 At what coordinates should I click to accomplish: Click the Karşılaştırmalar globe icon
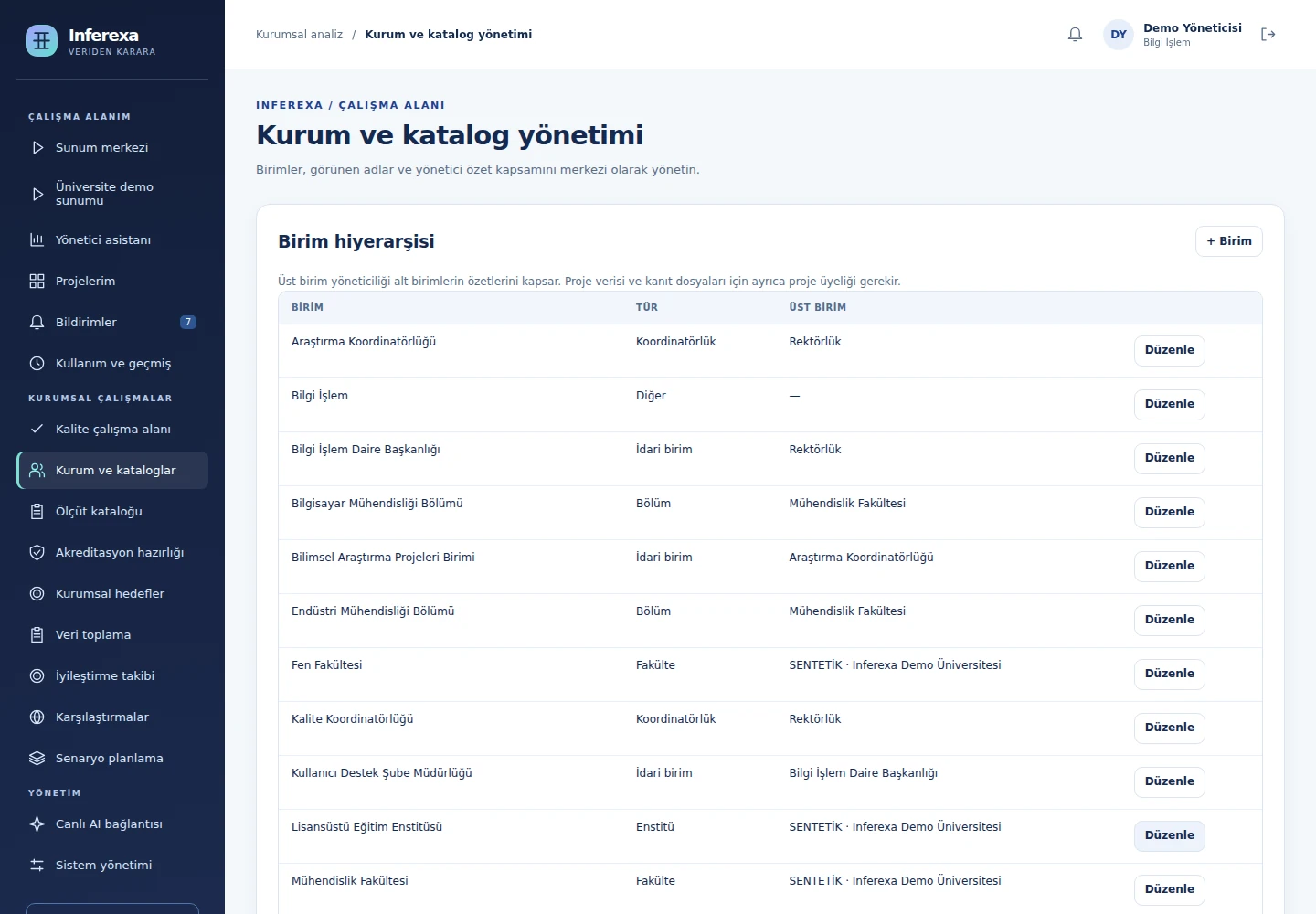coord(37,717)
